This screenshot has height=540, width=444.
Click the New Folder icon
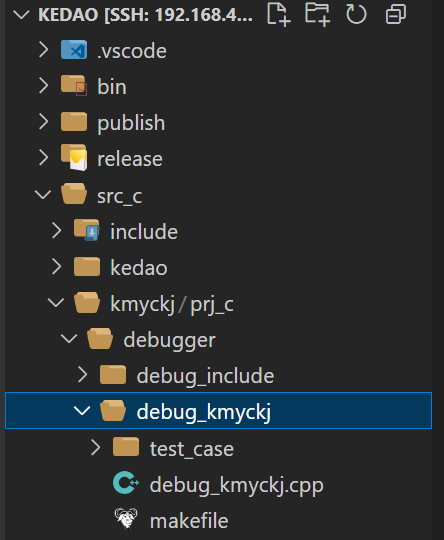(318, 14)
